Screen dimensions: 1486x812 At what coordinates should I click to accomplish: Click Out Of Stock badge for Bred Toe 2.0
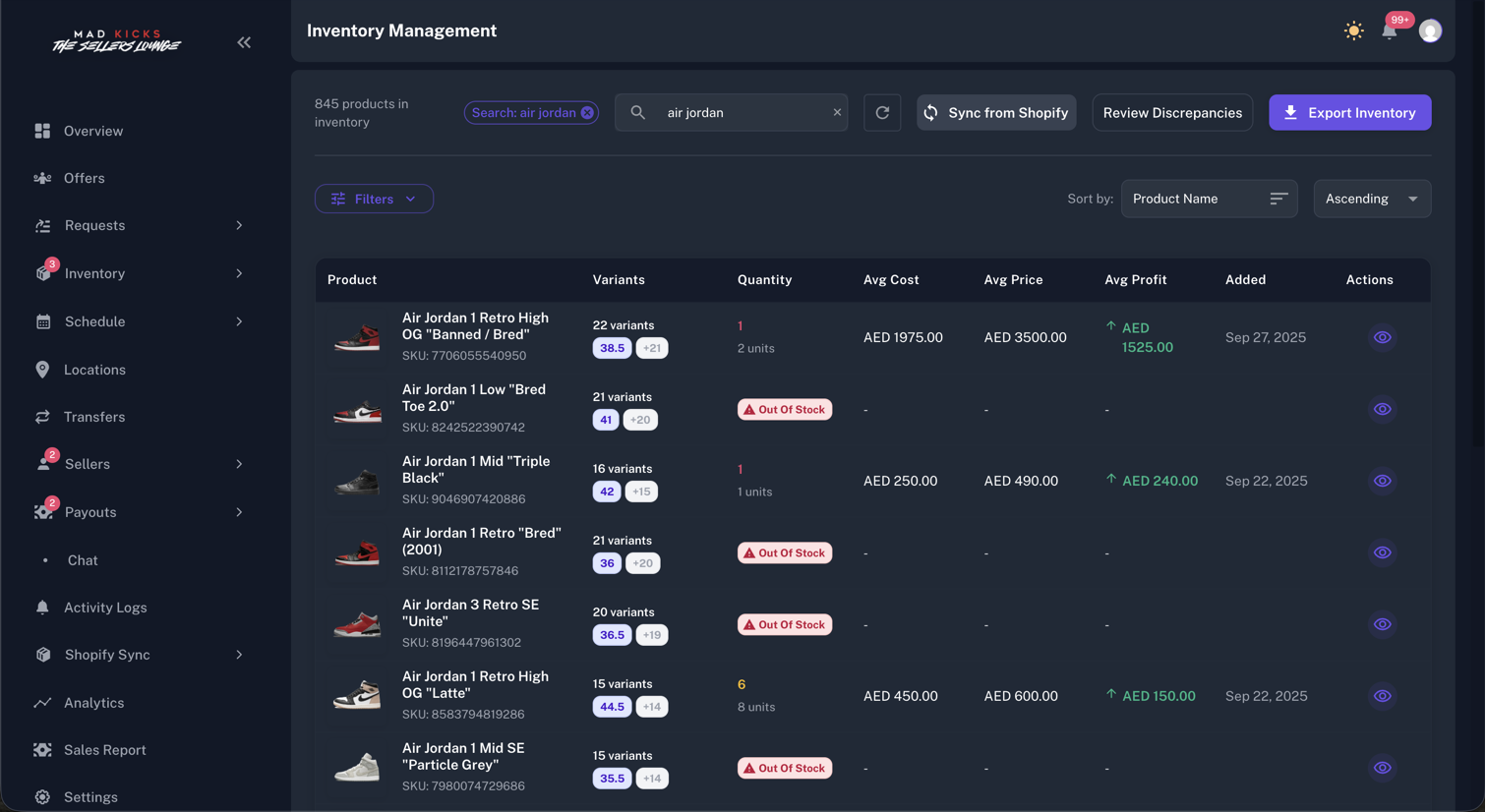785,409
